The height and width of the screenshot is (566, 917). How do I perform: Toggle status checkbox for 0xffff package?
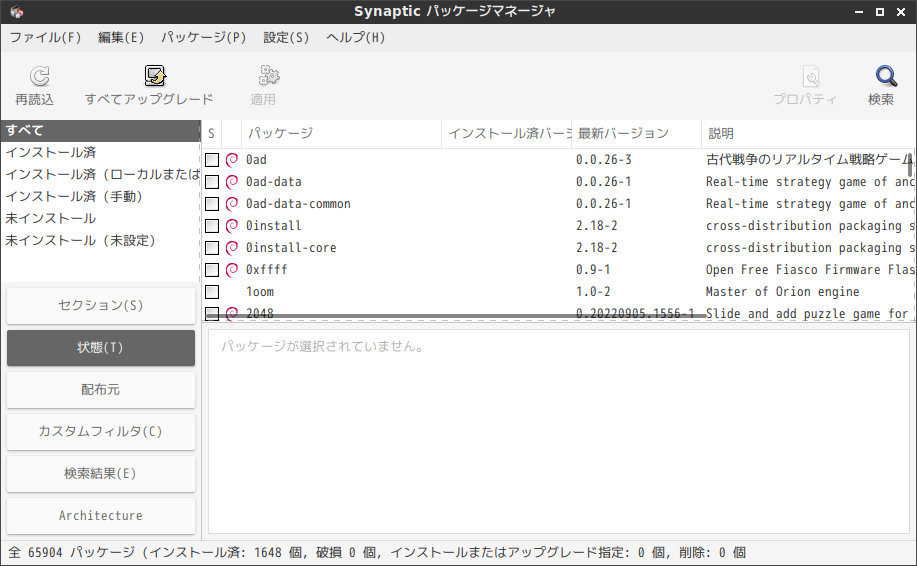pos(212,270)
